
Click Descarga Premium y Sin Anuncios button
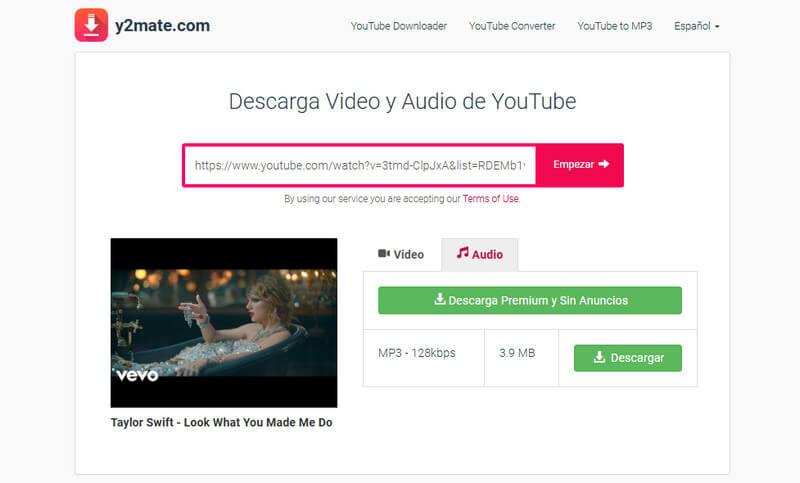(530, 300)
